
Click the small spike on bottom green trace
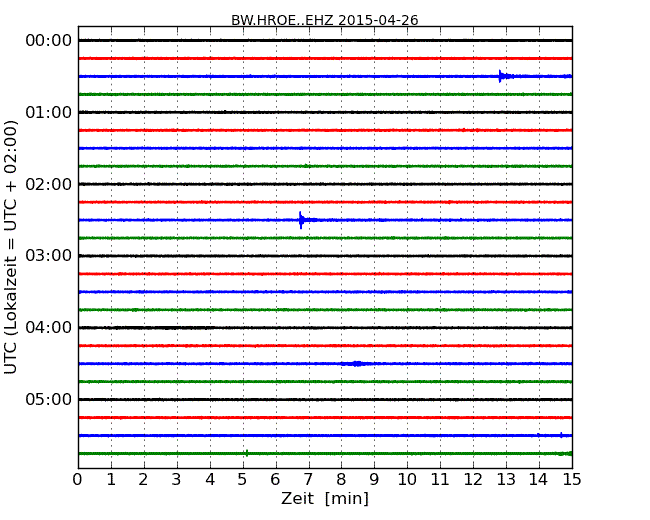click(247, 453)
